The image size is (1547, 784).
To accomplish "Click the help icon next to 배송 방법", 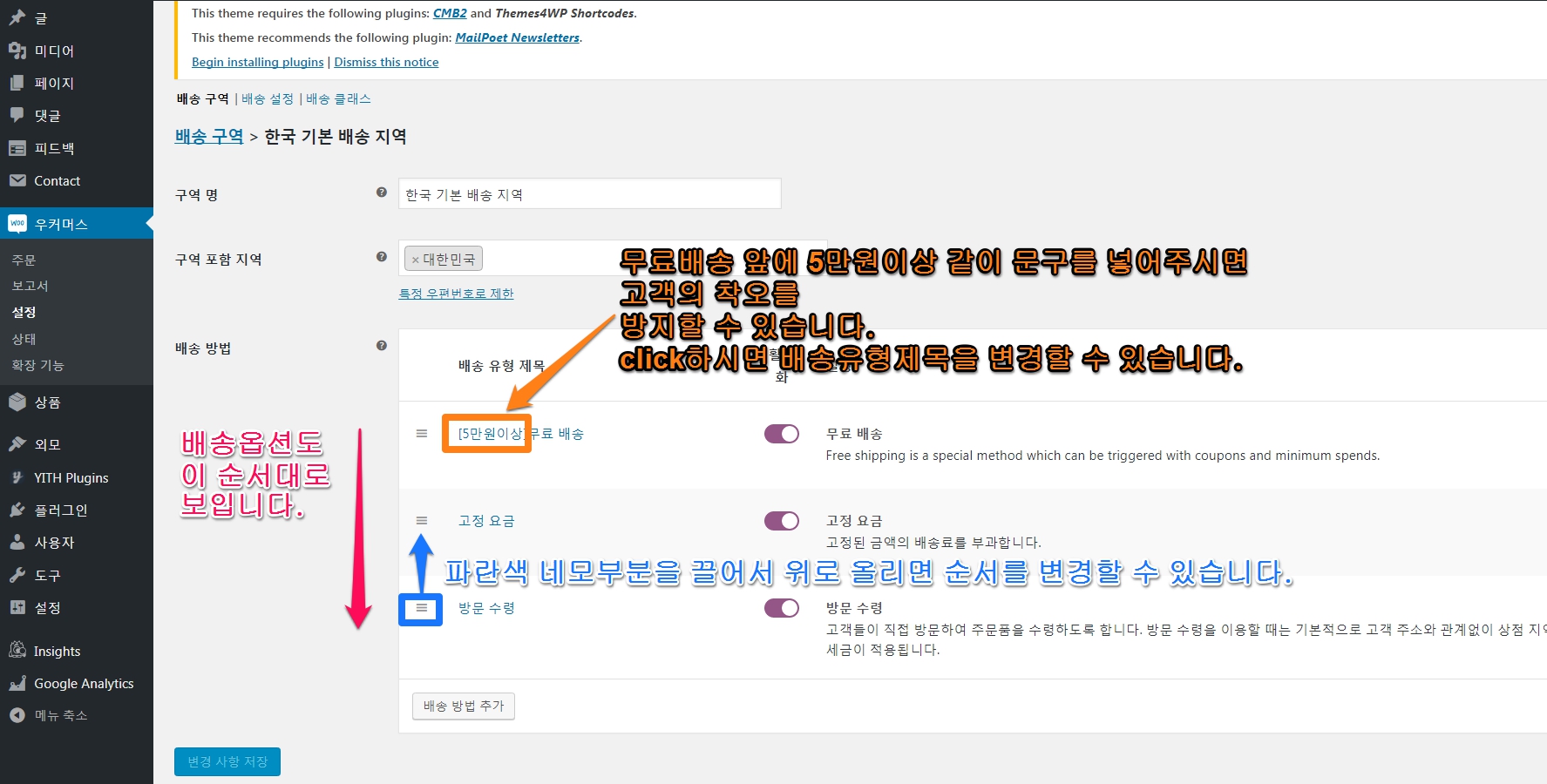I will click(381, 346).
